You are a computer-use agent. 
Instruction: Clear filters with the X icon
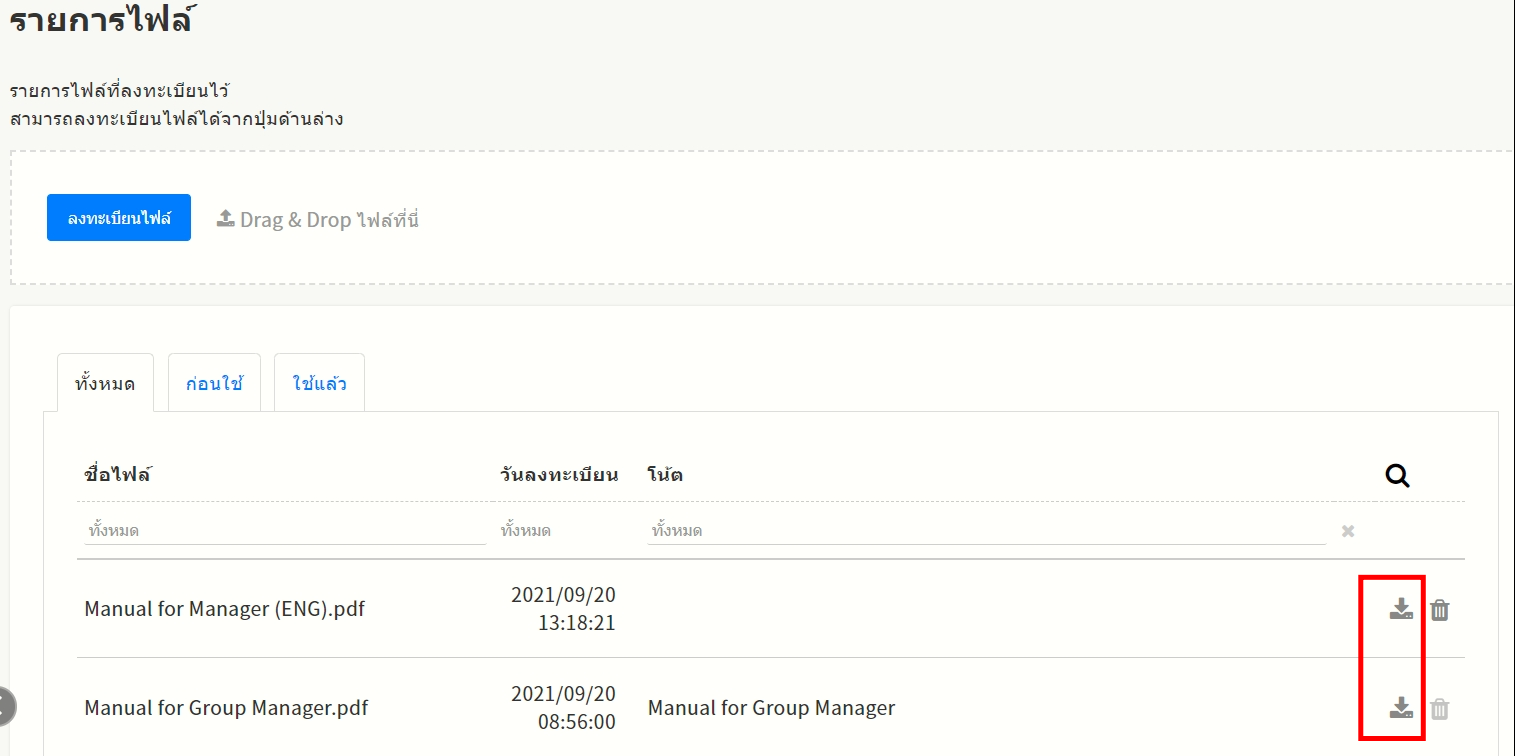[x=1348, y=531]
